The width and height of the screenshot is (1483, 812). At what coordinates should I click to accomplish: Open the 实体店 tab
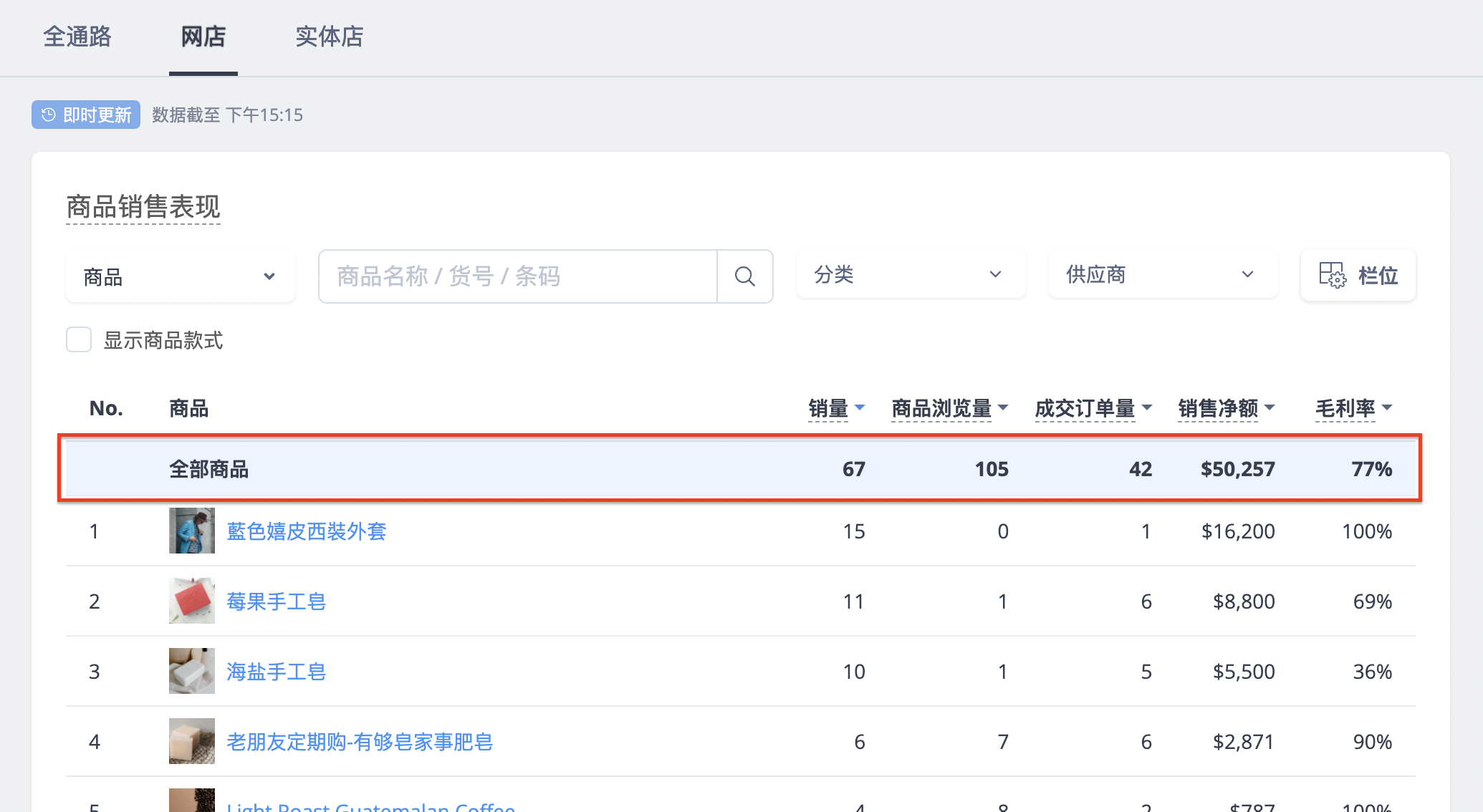330,37
